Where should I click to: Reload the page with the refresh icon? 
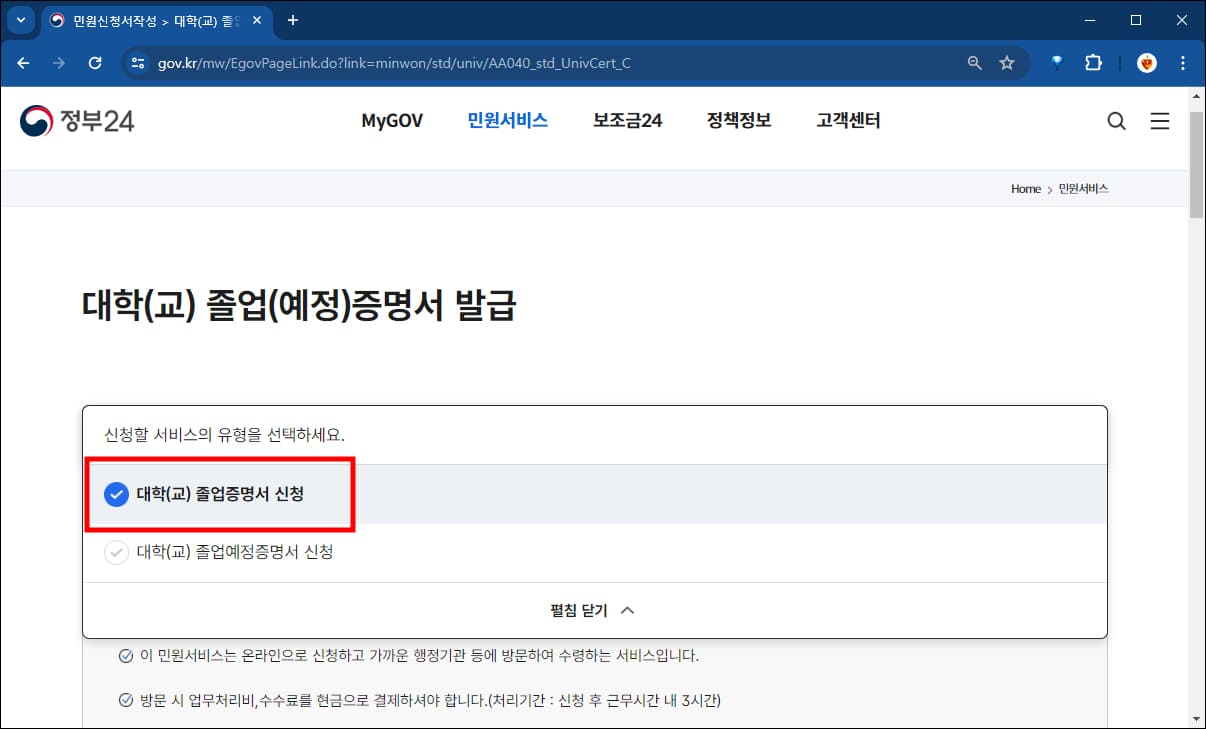pyautogui.click(x=95, y=62)
